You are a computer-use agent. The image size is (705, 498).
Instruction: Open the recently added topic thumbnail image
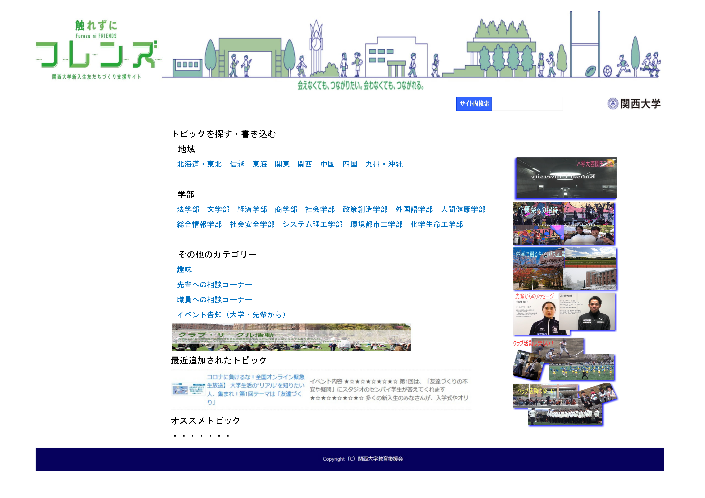(187, 389)
